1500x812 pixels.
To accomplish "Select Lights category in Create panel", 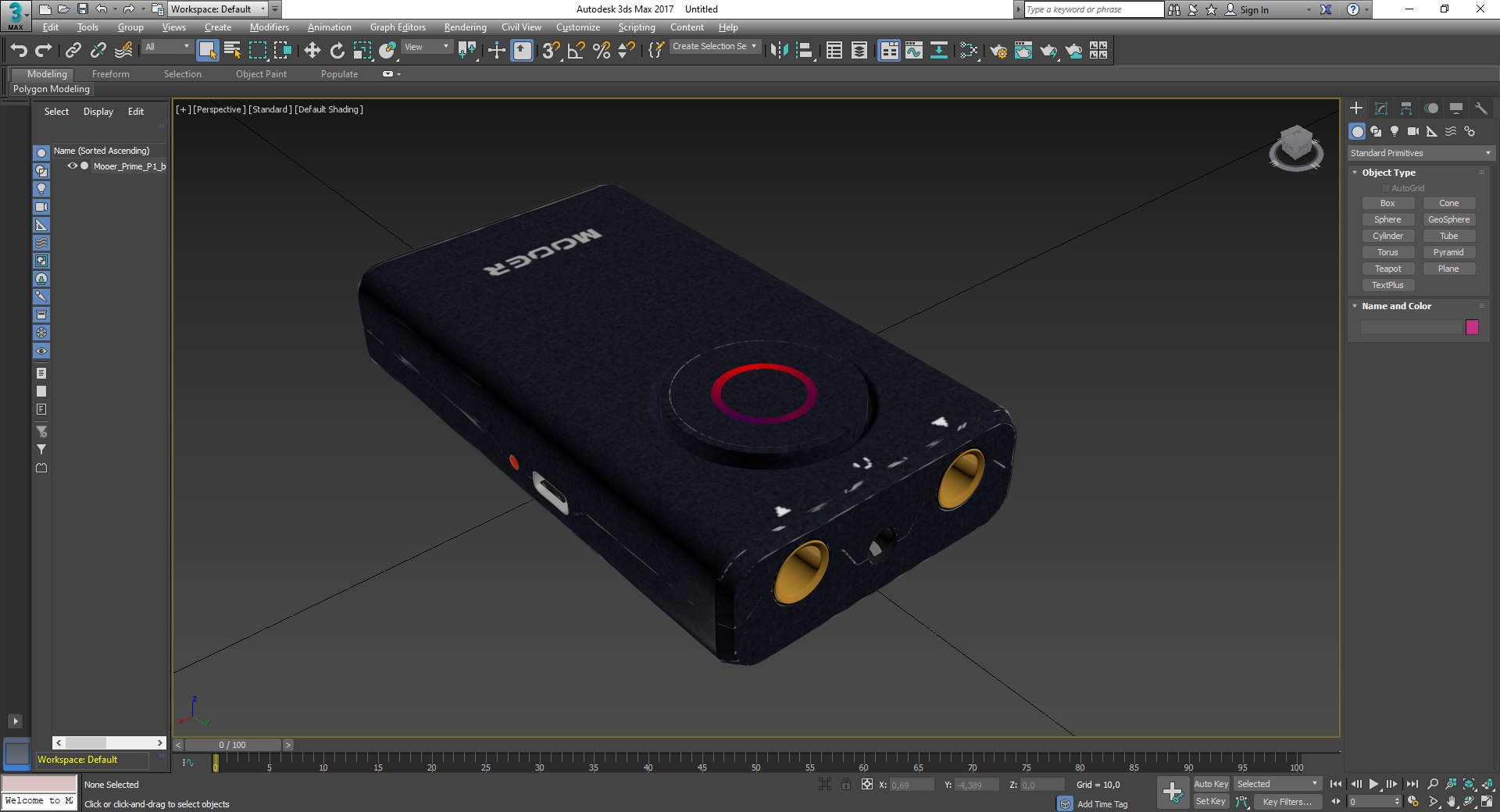I will pos(1395,131).
